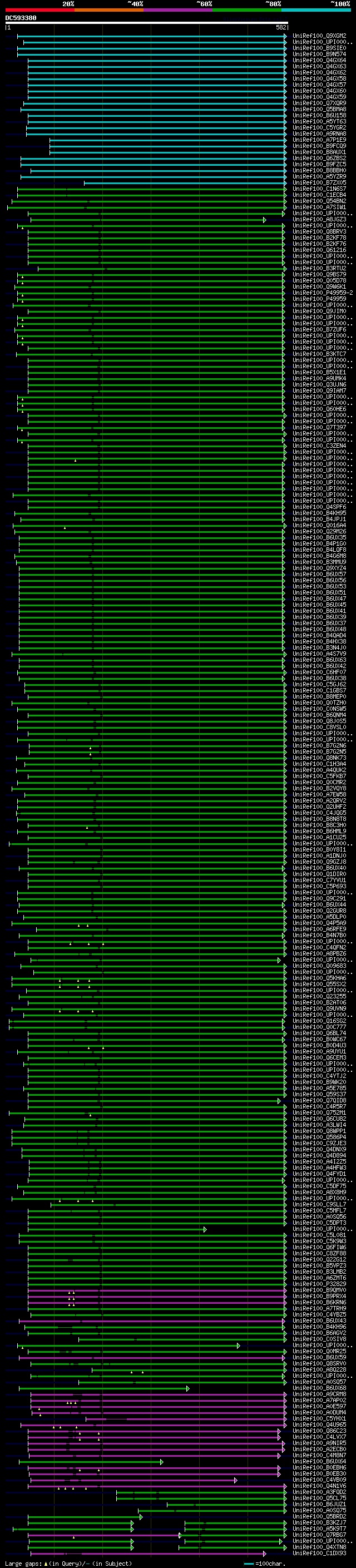Click the UniRef100_A9RNA8 label
The image size is (356, 1568).
click(x=319, y=134)
